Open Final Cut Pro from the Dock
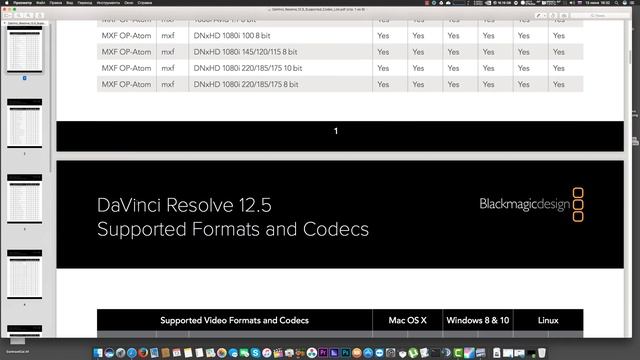640x360 pixels. [x=278, y=353]
